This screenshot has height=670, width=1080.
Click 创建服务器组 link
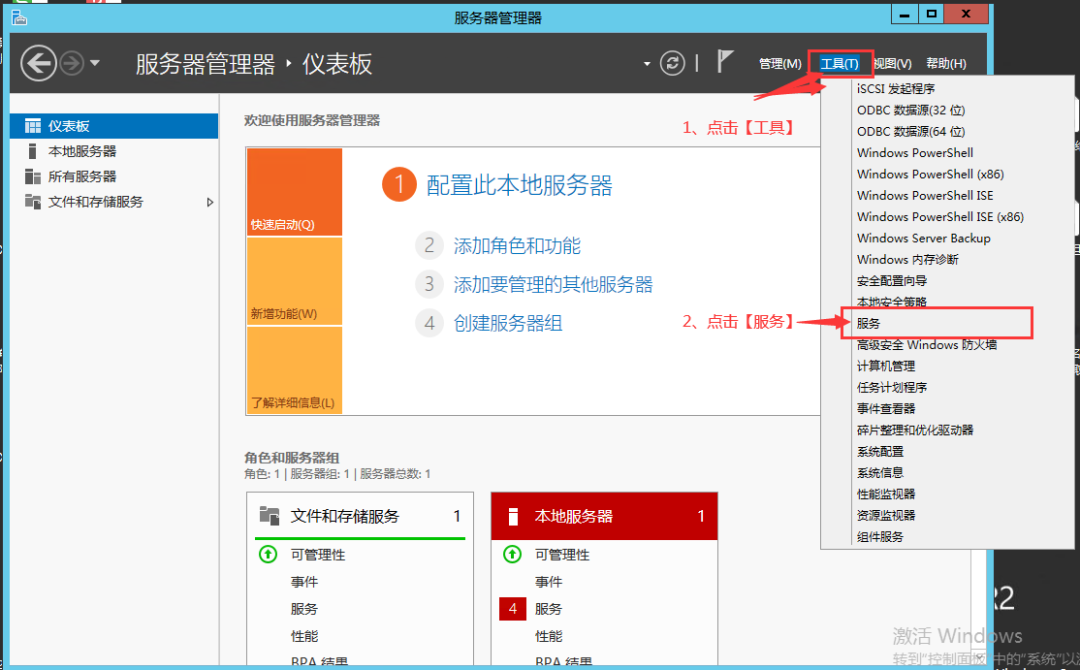click(508, 323)
